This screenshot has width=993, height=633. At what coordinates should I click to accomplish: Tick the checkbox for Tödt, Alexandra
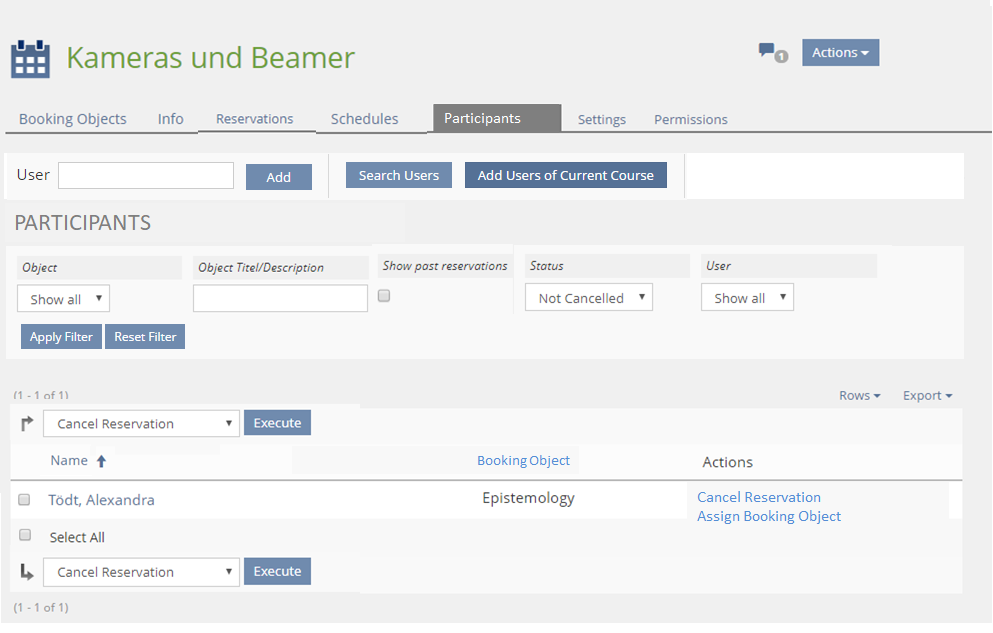tap(25, 500)
